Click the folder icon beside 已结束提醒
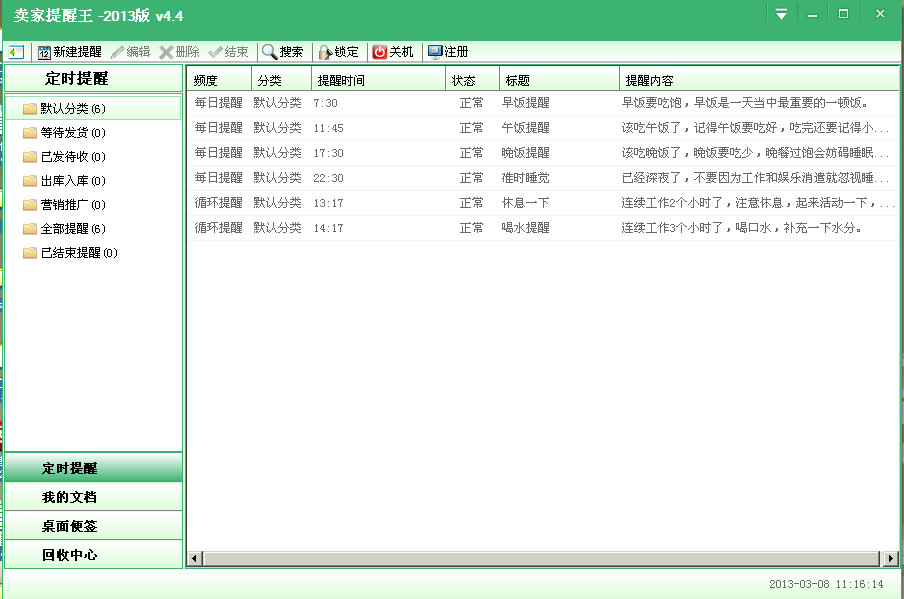This screenshot has height=599, width=904. [30, 253]
